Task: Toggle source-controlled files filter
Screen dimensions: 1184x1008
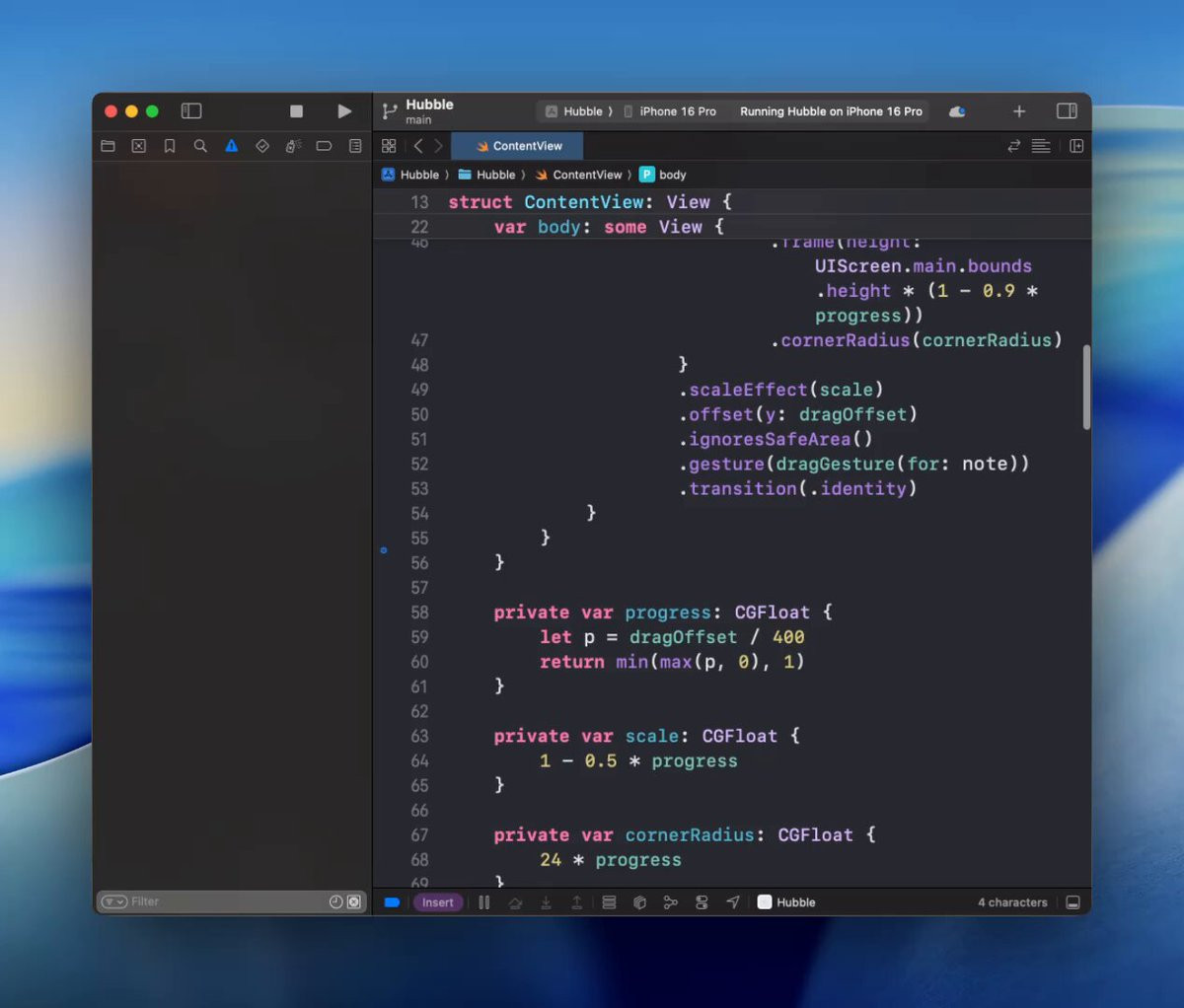Action: (x=353, y=901)
